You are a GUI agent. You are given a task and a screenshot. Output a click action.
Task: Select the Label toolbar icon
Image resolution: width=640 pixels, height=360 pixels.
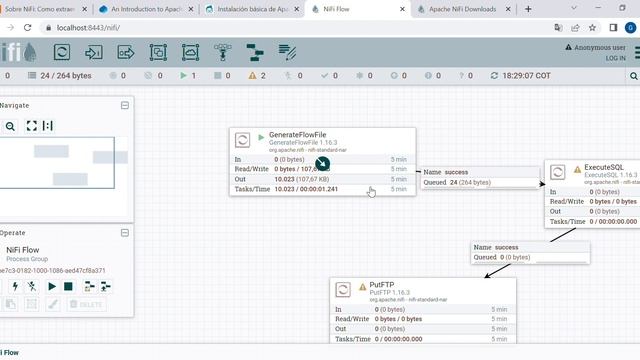tap(287, 52)
